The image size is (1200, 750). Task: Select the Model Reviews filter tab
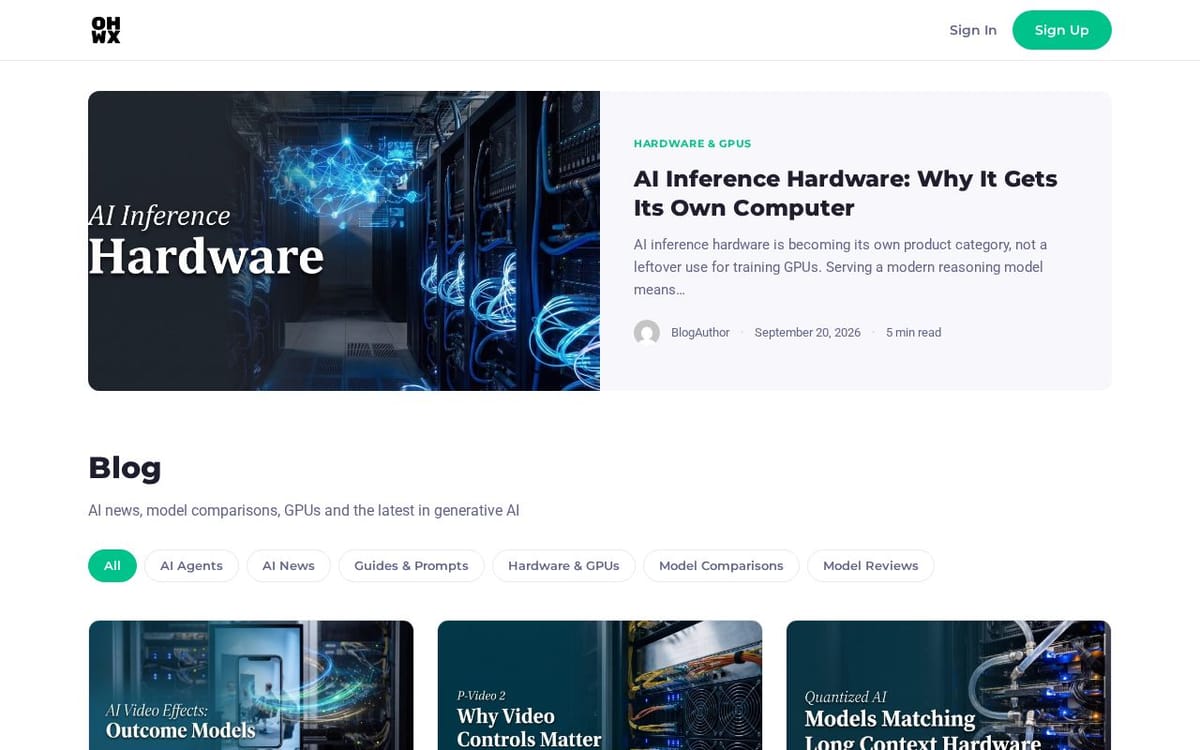coord(870,566)
